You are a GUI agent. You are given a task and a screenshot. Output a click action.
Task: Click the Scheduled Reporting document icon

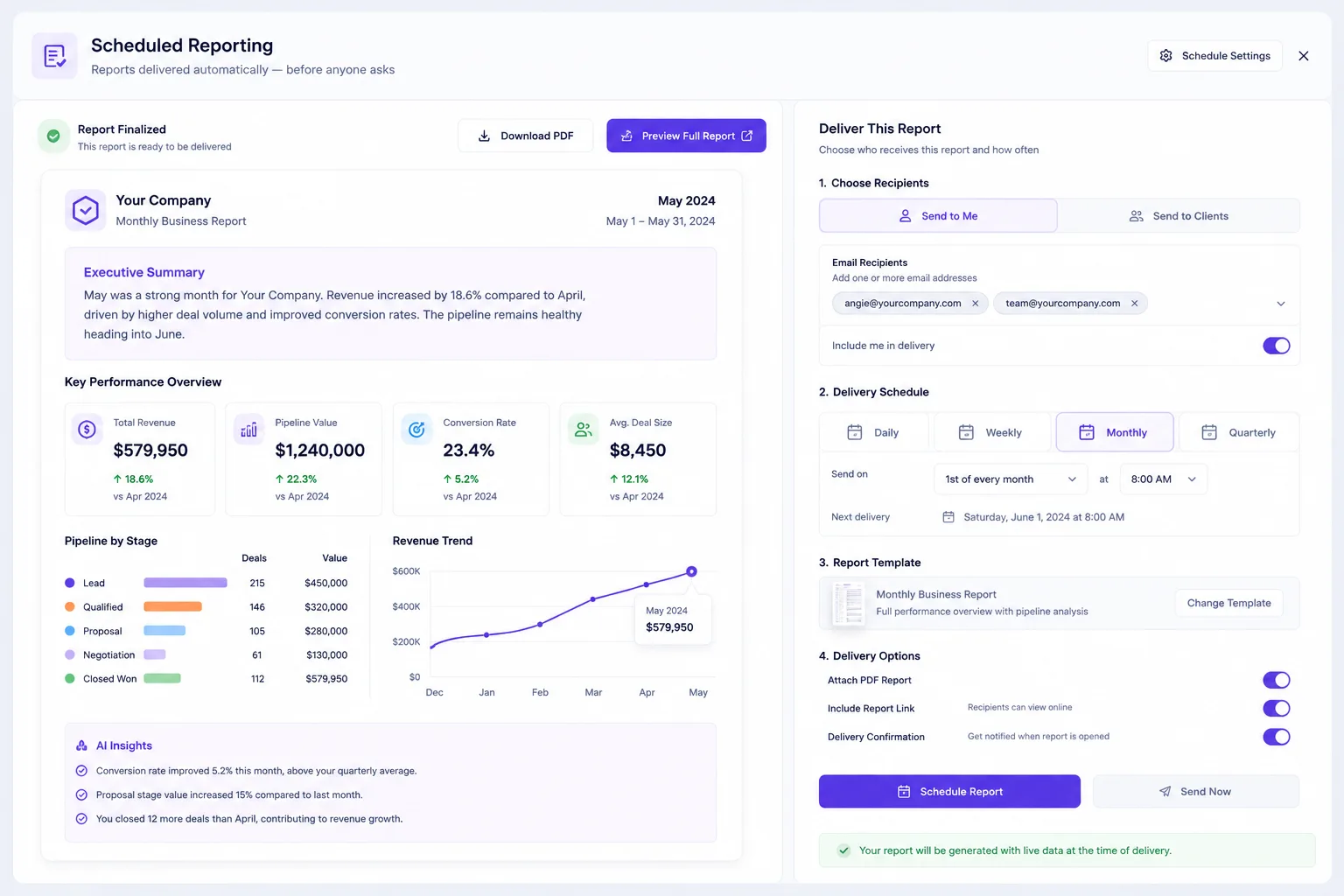54,56
